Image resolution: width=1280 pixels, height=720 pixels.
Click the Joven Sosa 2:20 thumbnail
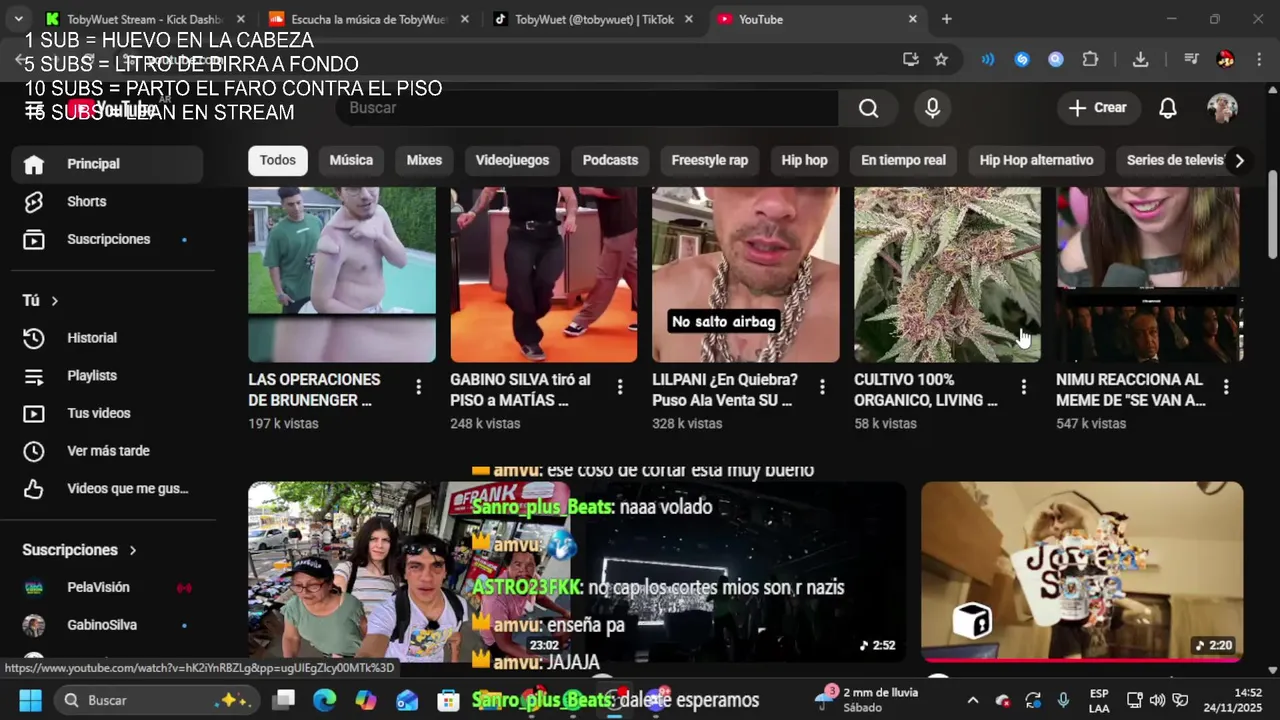click(1082, 572)
